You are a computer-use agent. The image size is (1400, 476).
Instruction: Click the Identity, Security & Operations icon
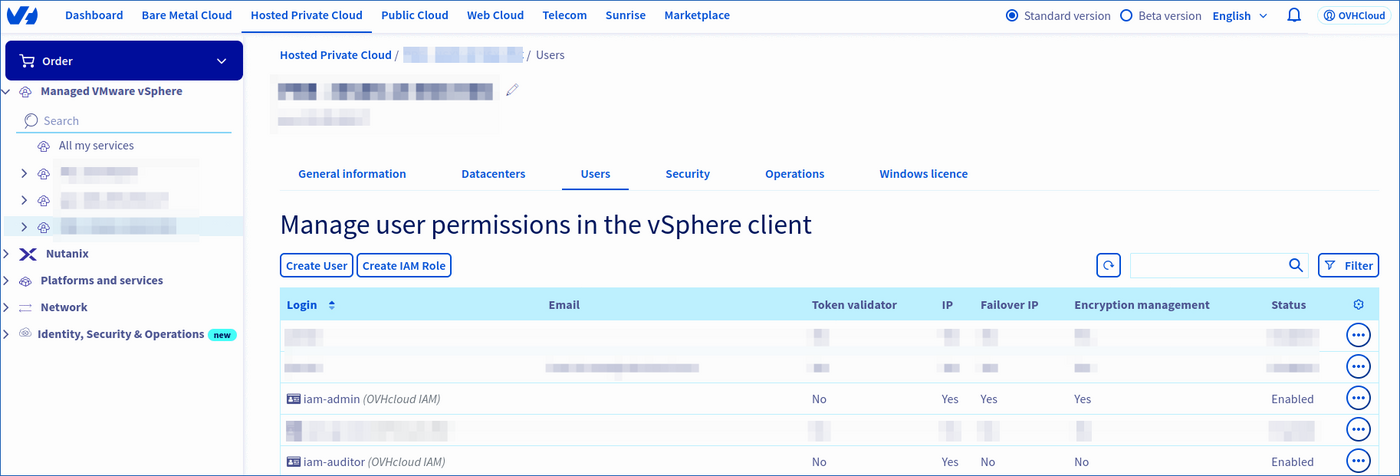coord(25,334)
